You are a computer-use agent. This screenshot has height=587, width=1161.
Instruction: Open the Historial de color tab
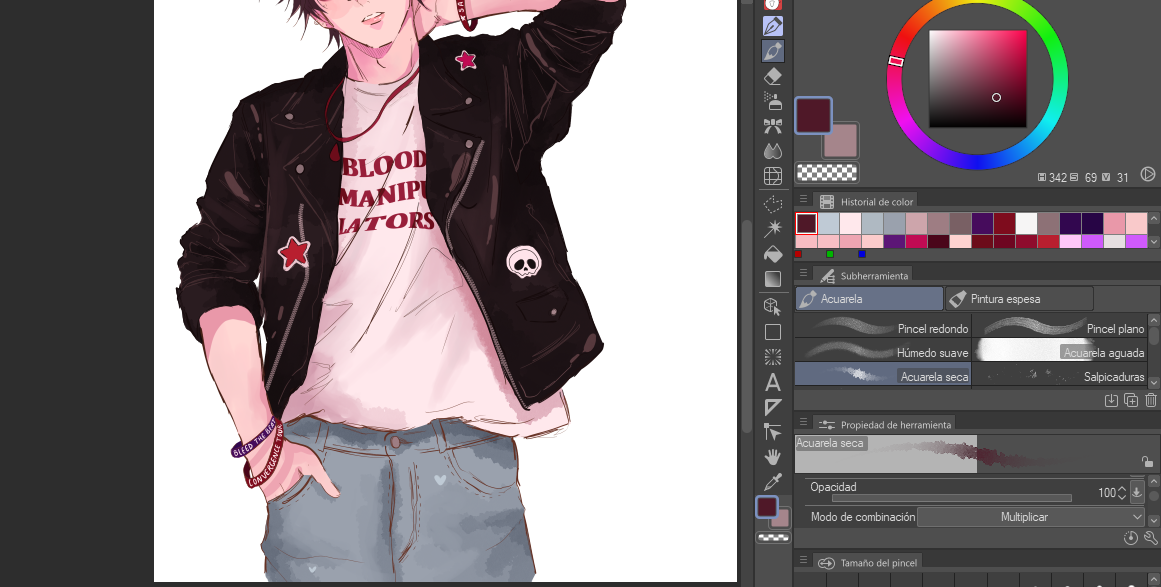pos(865,201)
